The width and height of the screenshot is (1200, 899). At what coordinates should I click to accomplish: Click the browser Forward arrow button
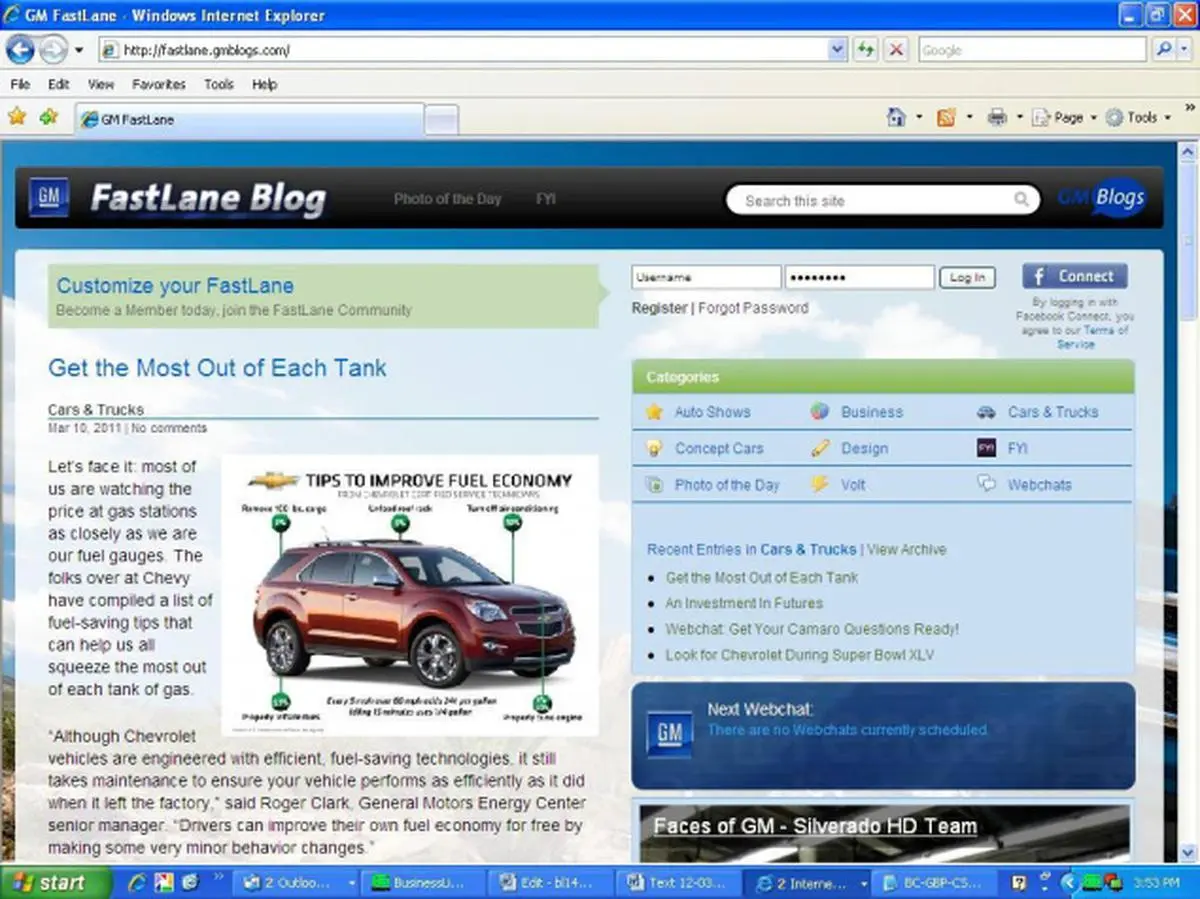52,49
